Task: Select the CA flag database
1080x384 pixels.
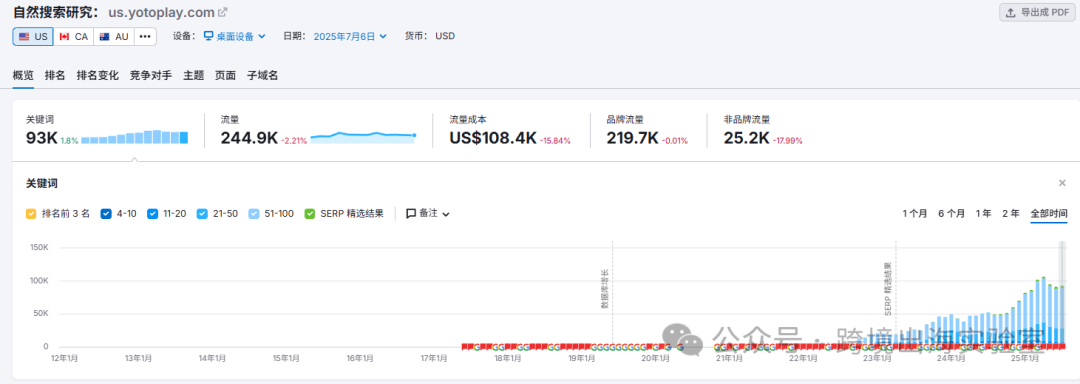Action: (74, 36)
